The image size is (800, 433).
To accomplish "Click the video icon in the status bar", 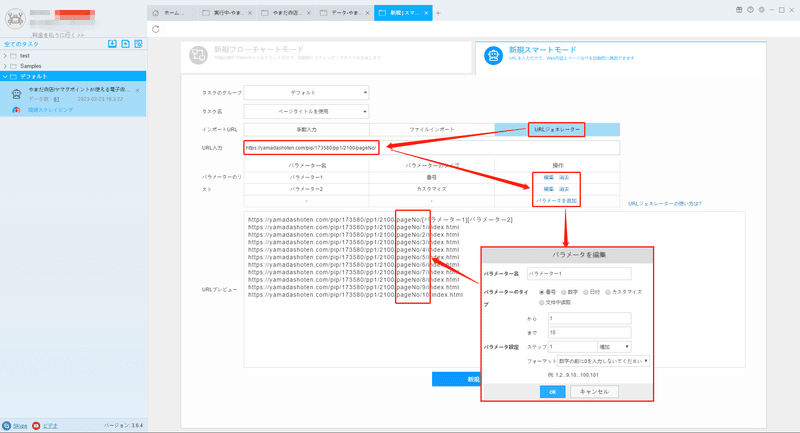I will pos(36,425).
